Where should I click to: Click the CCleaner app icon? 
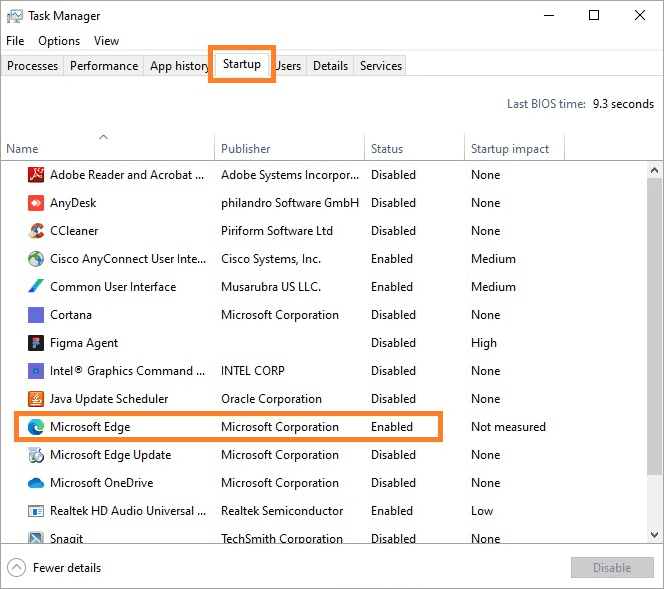pyautogui.click(x=35, y=231)
